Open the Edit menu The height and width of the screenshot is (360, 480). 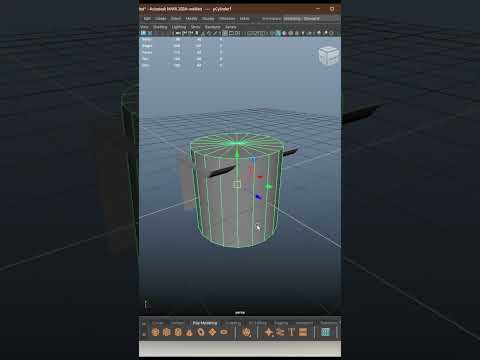pos(147,19)
